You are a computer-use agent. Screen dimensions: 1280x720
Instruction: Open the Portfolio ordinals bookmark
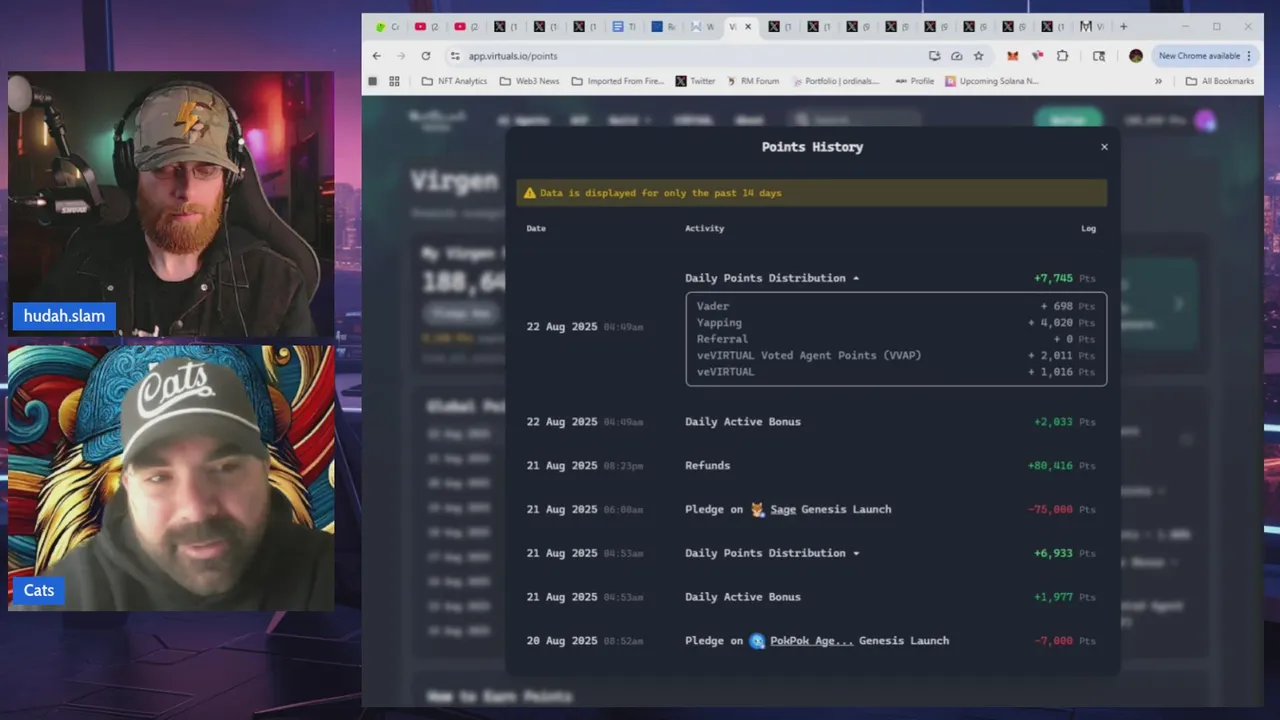coord(834,81)
